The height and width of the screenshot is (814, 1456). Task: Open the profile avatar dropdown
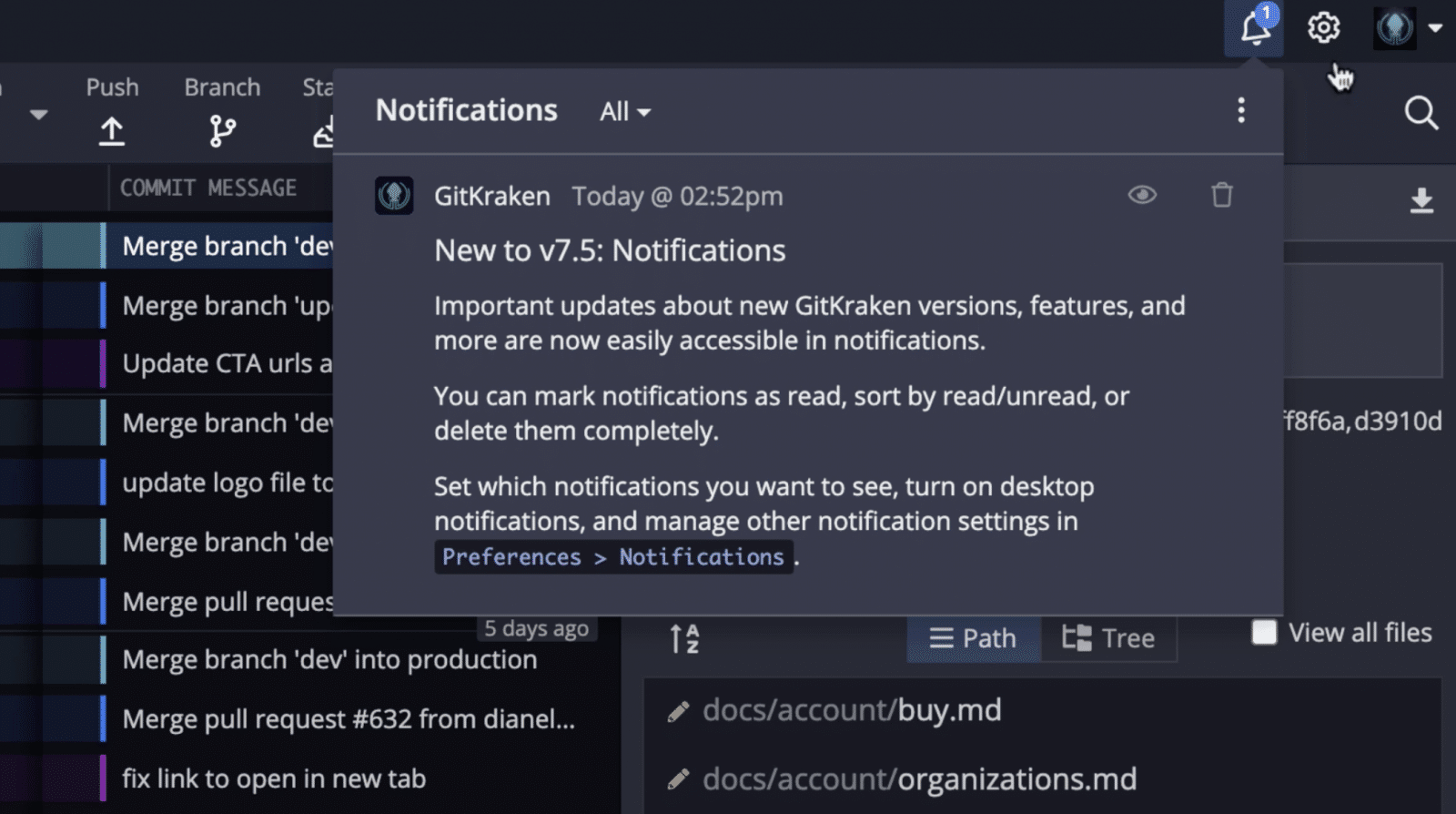1408,28
